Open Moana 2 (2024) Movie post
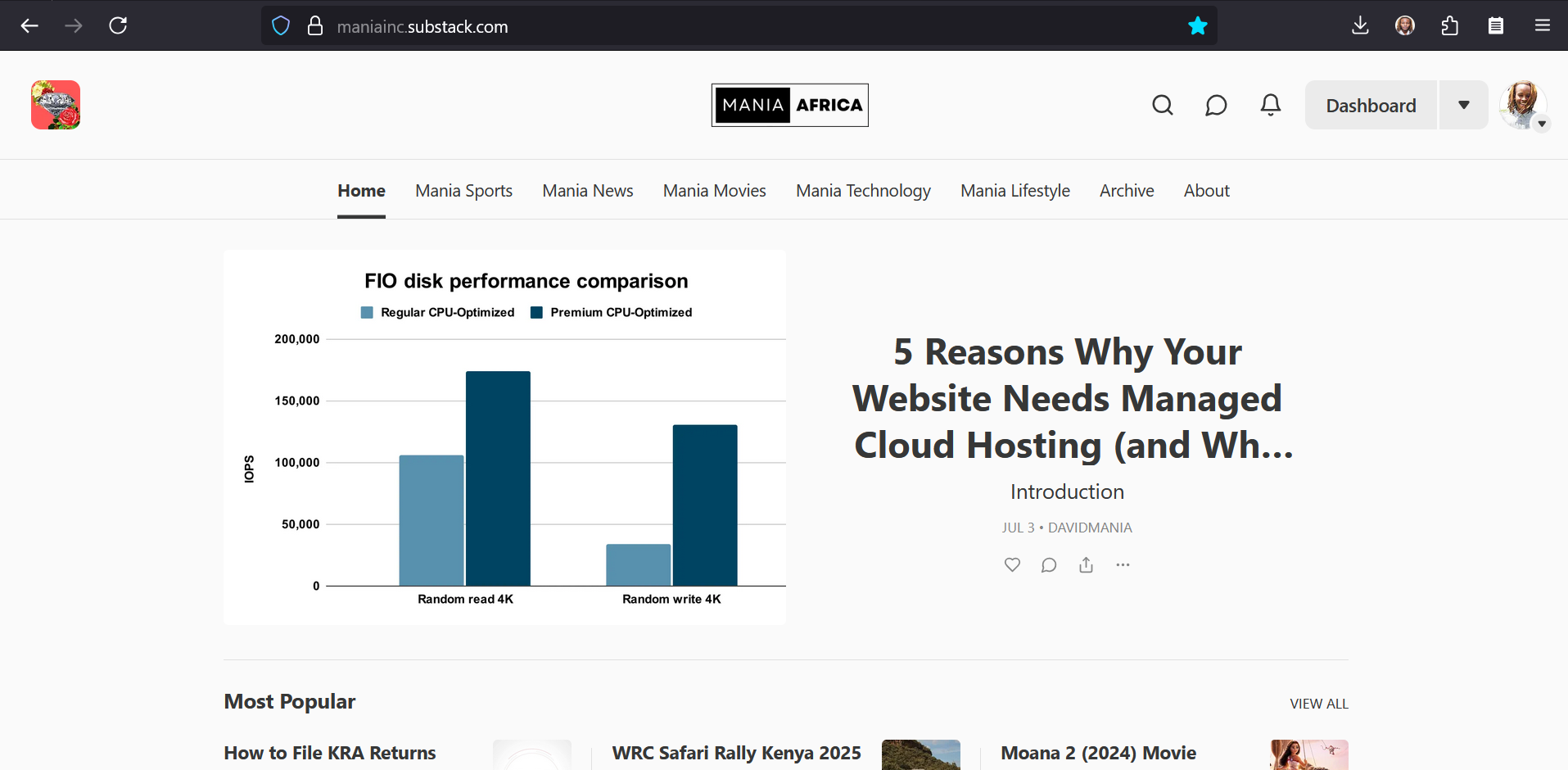 [x=1098, y=753]
